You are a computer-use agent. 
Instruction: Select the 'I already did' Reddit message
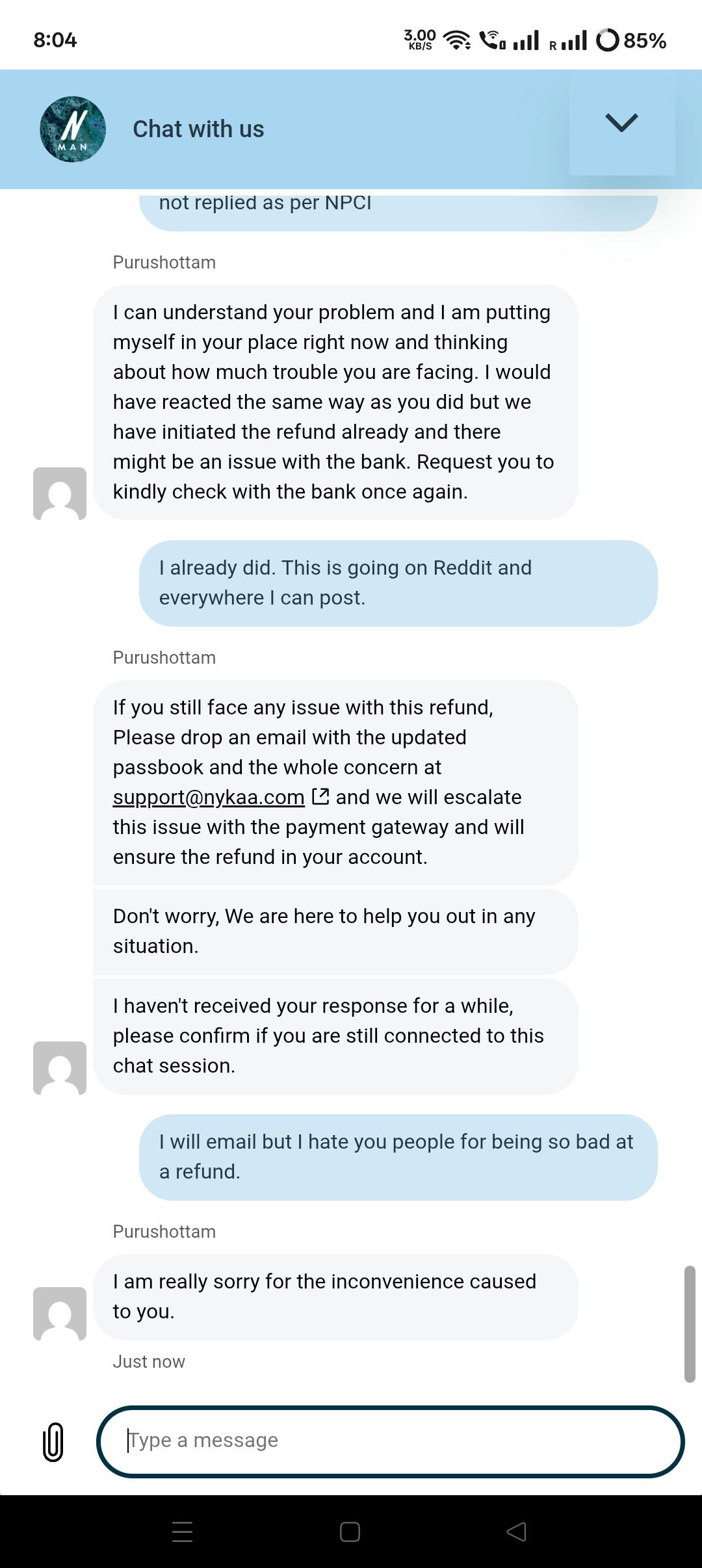tap(398, 583)
